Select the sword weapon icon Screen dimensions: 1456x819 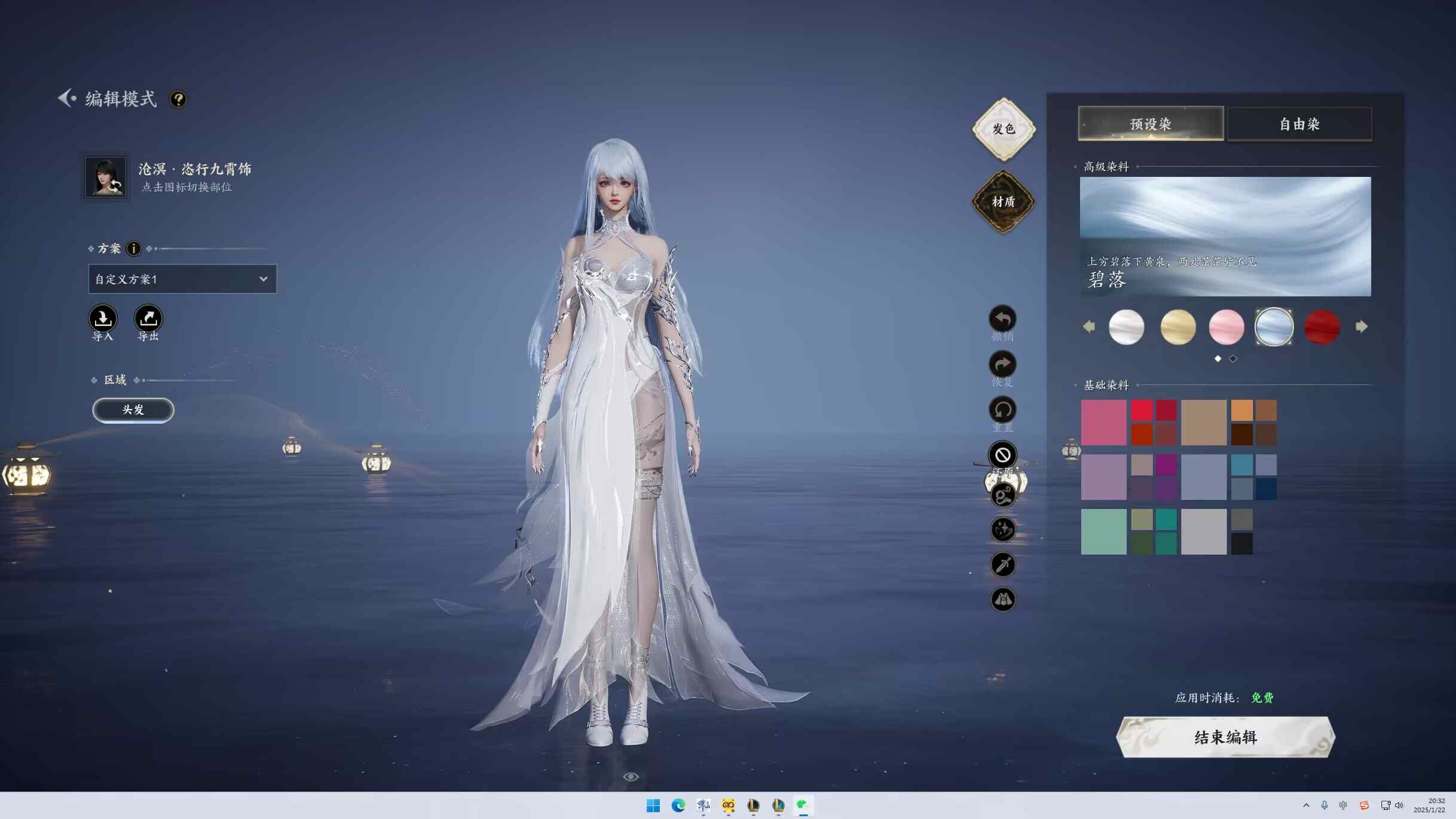pos(1003,564)
